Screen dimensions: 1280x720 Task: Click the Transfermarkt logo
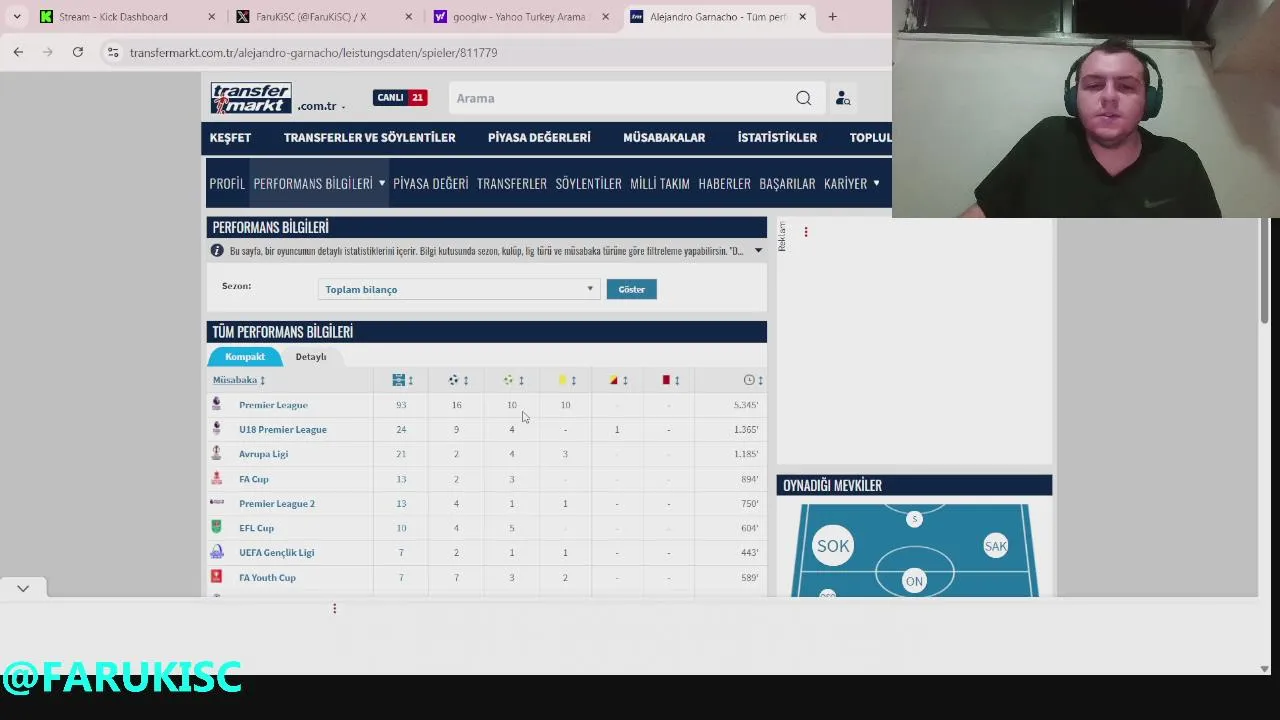point(251,98)
